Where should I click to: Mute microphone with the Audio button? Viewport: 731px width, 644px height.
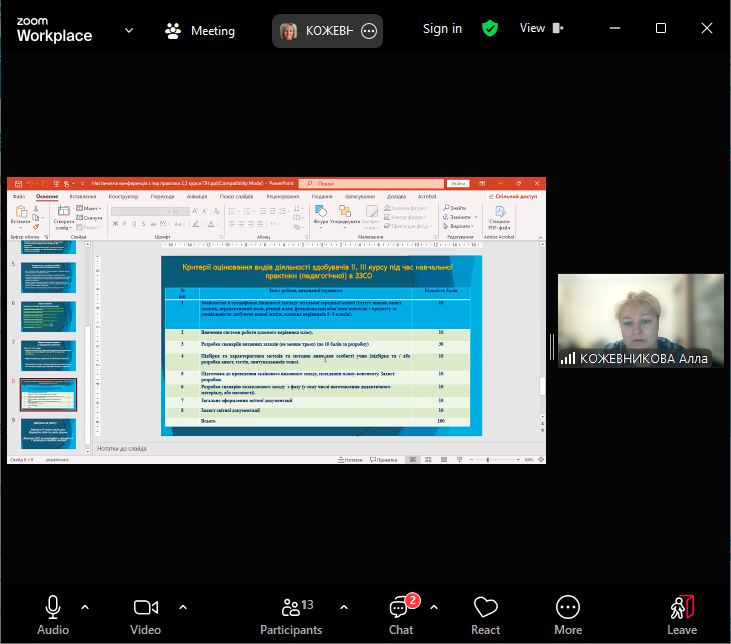tap(53, 614)
